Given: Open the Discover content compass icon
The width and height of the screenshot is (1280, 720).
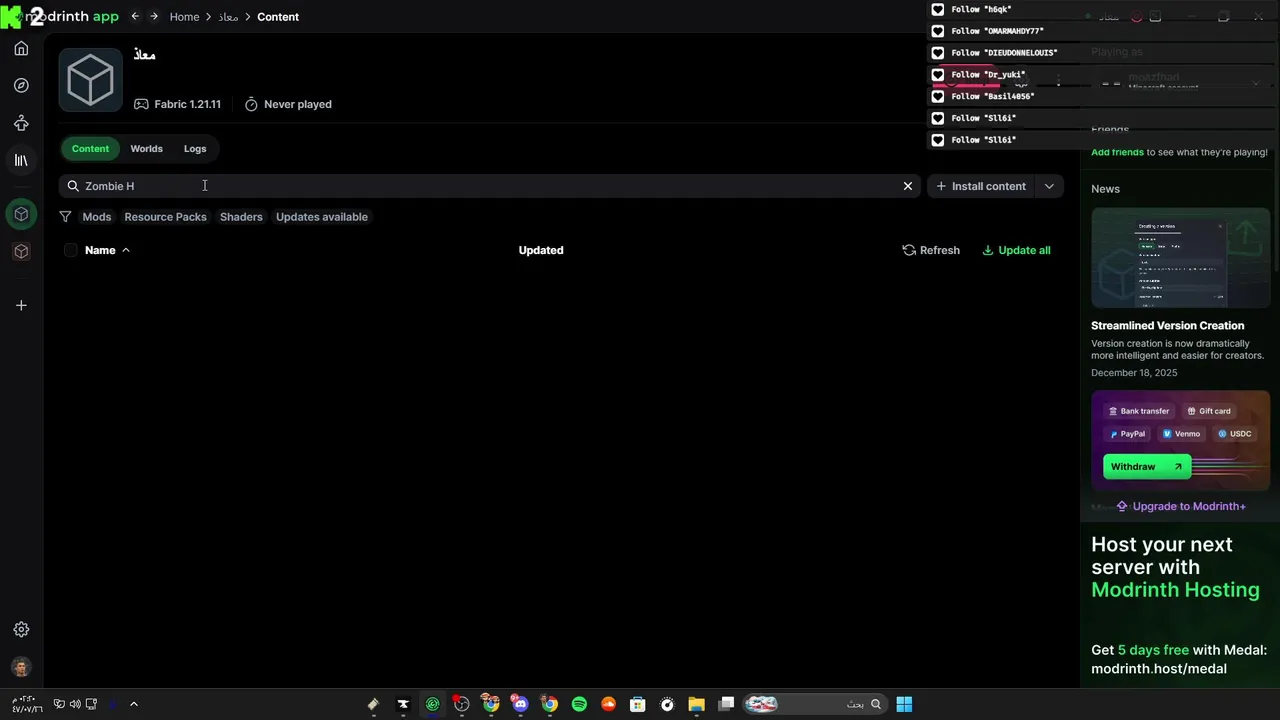Looking at the screenshot, I should tap(21, 86).
